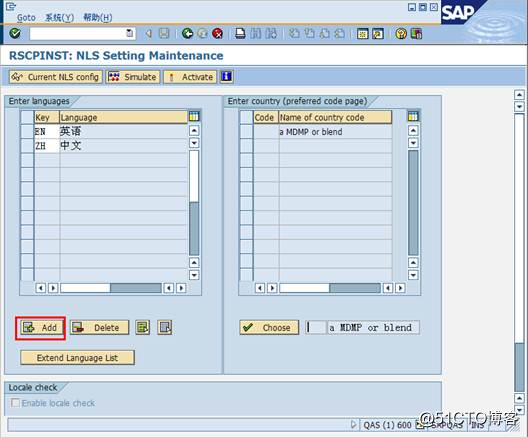528x437 pixels.
Task: Click the Name of country code header
Action: [x=335, y=117]
